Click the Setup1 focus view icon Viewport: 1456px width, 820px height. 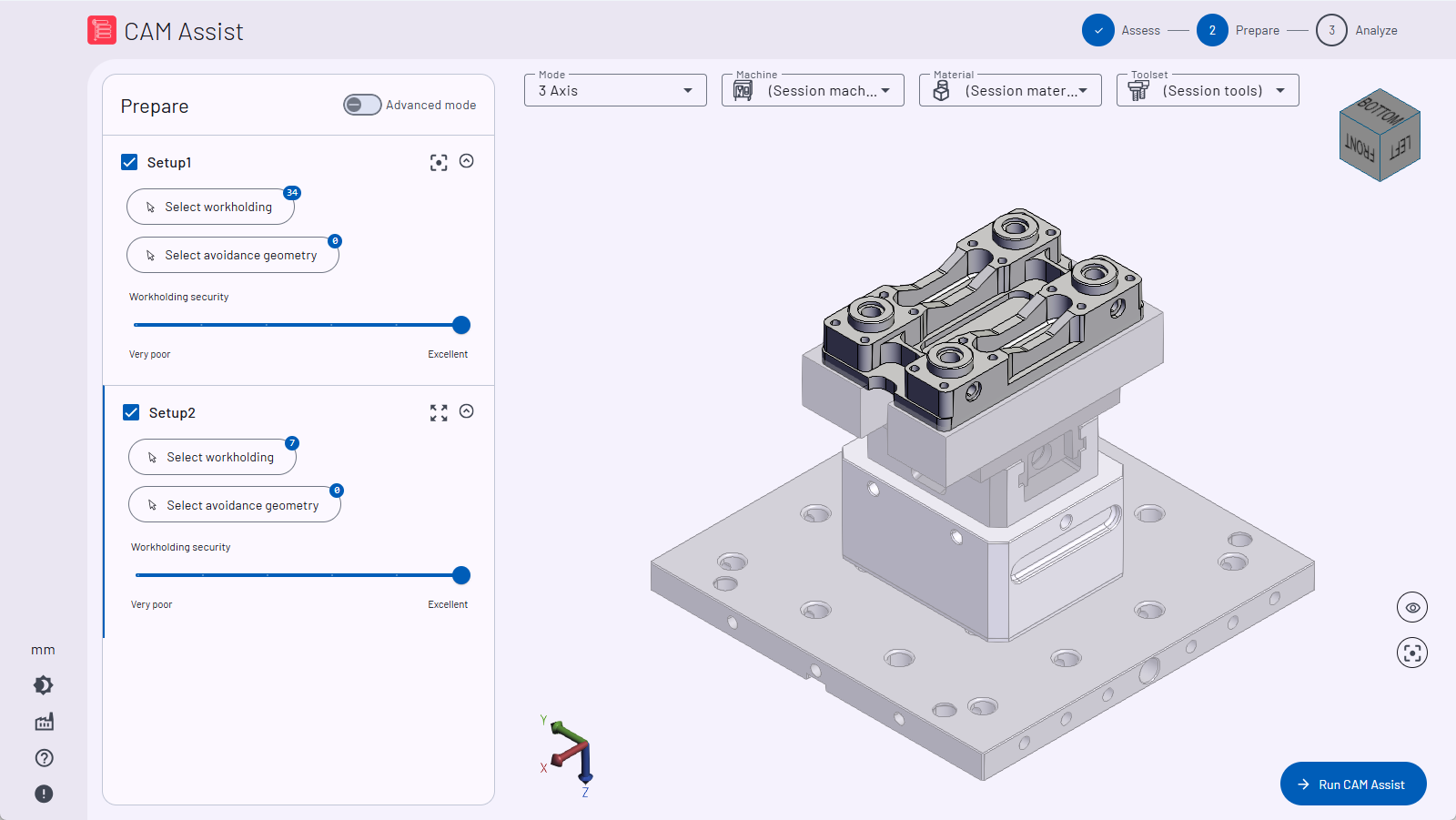[439, 163]
